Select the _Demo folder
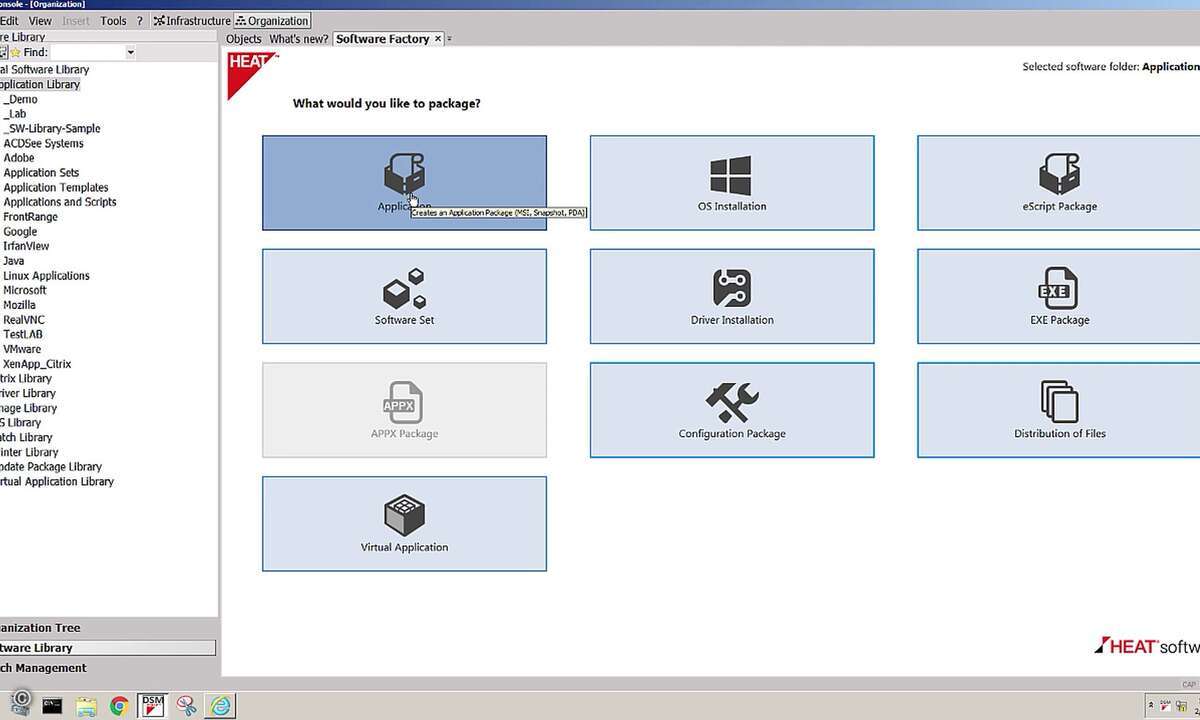Screen dimensions: 1200x720 21,99
